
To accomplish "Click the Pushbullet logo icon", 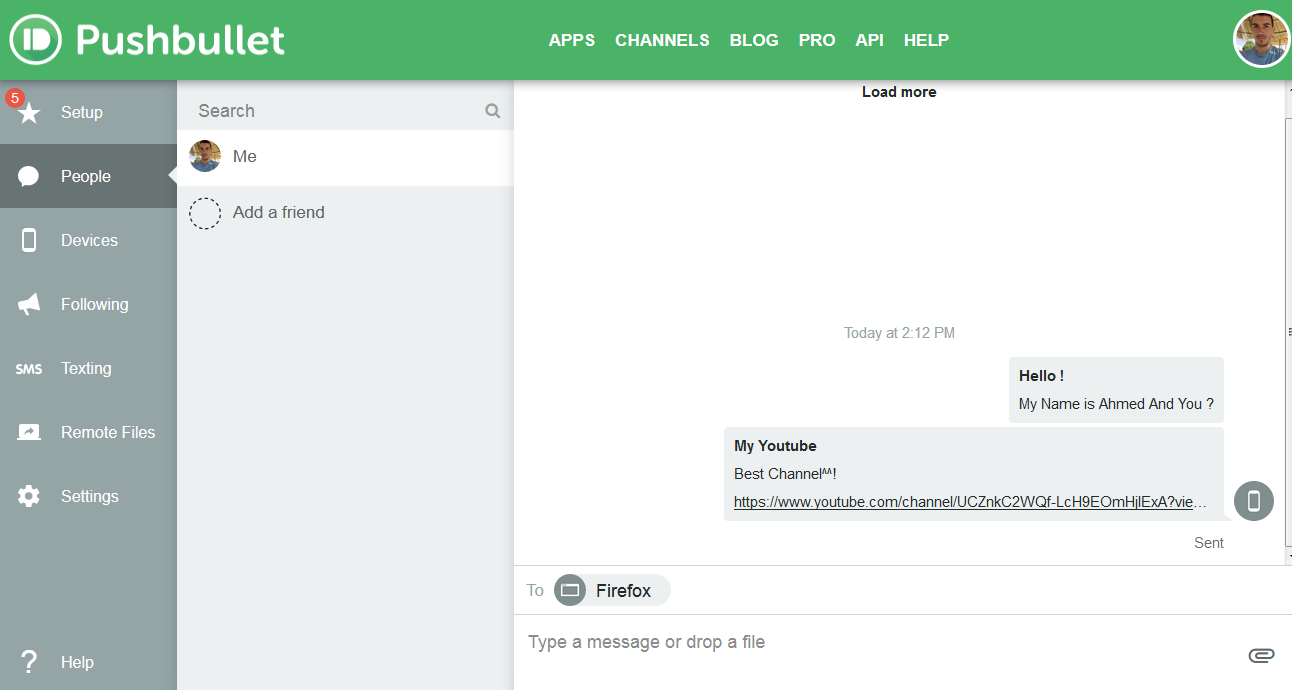I will (36, 40).
